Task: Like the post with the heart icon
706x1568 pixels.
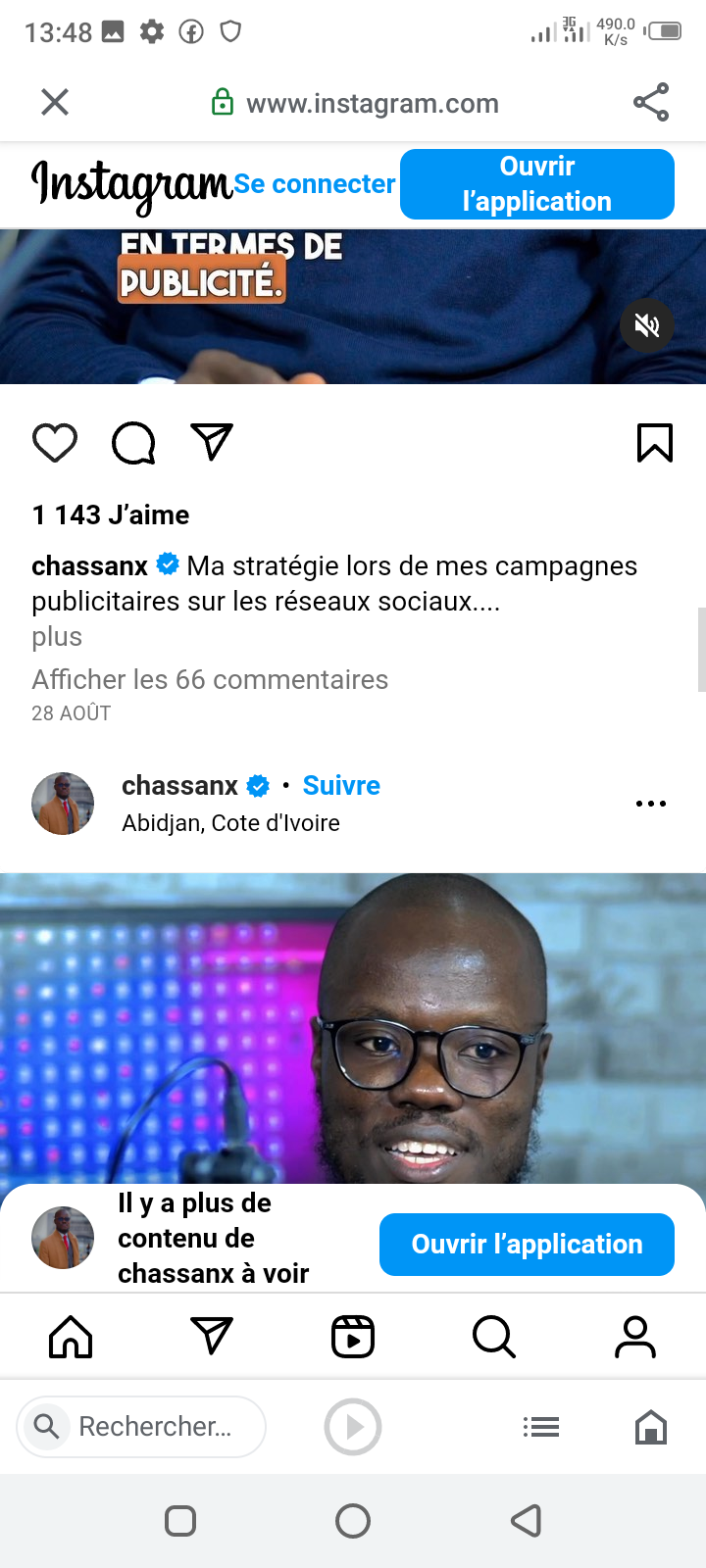Action: tap(55, 443)
